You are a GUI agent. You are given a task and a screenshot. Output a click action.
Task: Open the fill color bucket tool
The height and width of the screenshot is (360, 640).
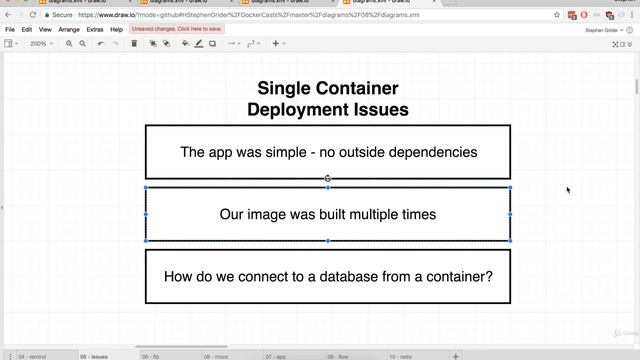(185, 43)
